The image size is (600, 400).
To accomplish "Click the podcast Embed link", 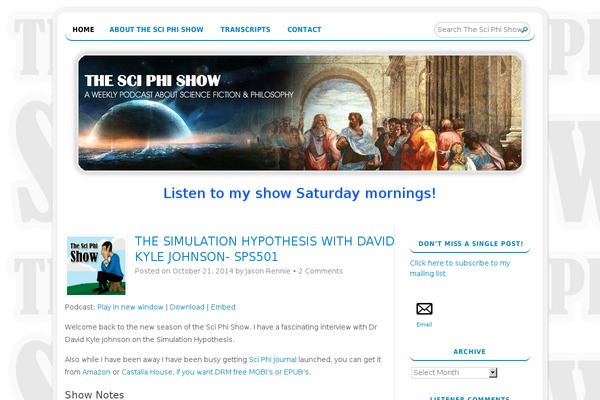I will (223, 307).
